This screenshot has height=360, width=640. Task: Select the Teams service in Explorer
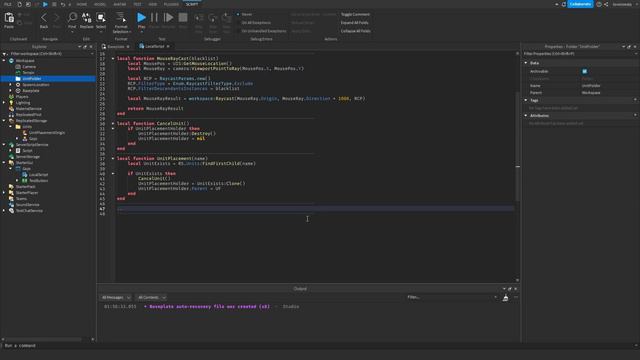tap(21, 199)
